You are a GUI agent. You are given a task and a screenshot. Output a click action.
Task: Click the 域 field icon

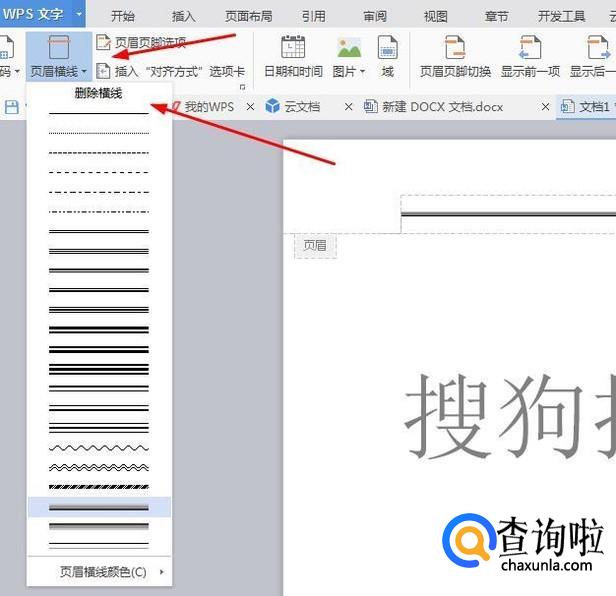point(387,47)
